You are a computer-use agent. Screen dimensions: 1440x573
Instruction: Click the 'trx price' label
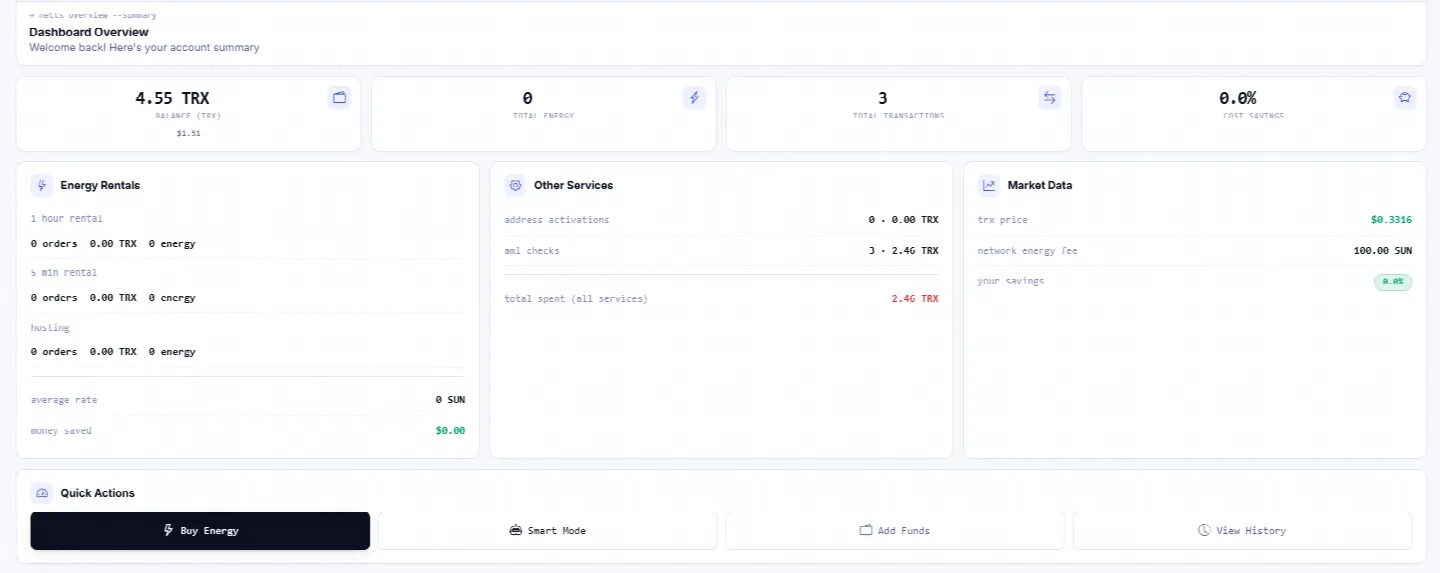pyautogui.click(x=1003, y=220)
